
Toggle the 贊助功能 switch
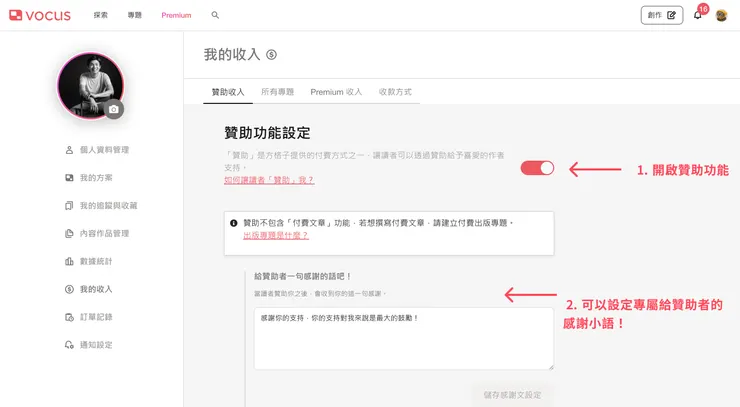click(x=537, y=168)
